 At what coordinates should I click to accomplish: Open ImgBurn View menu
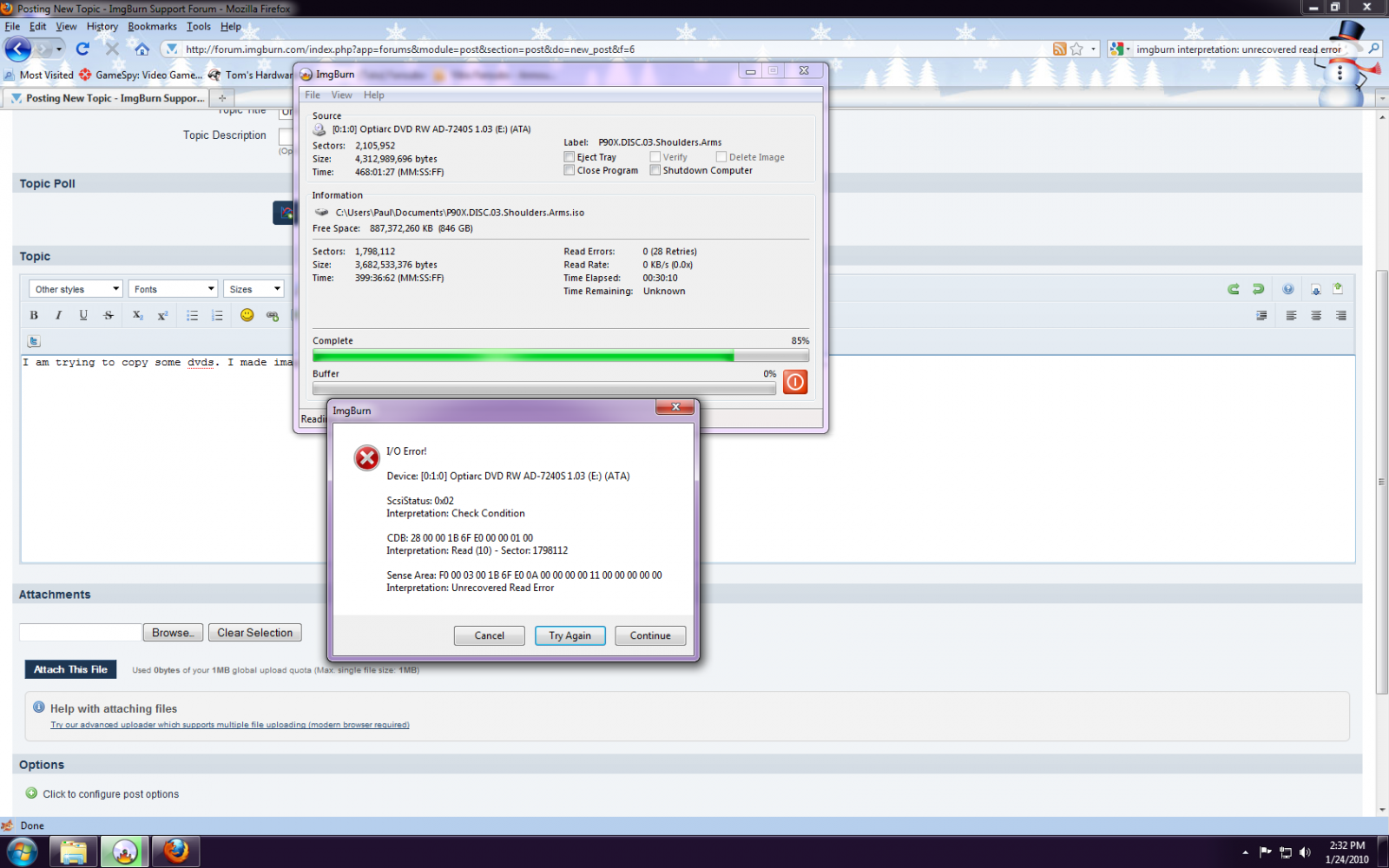pos(341,95)
